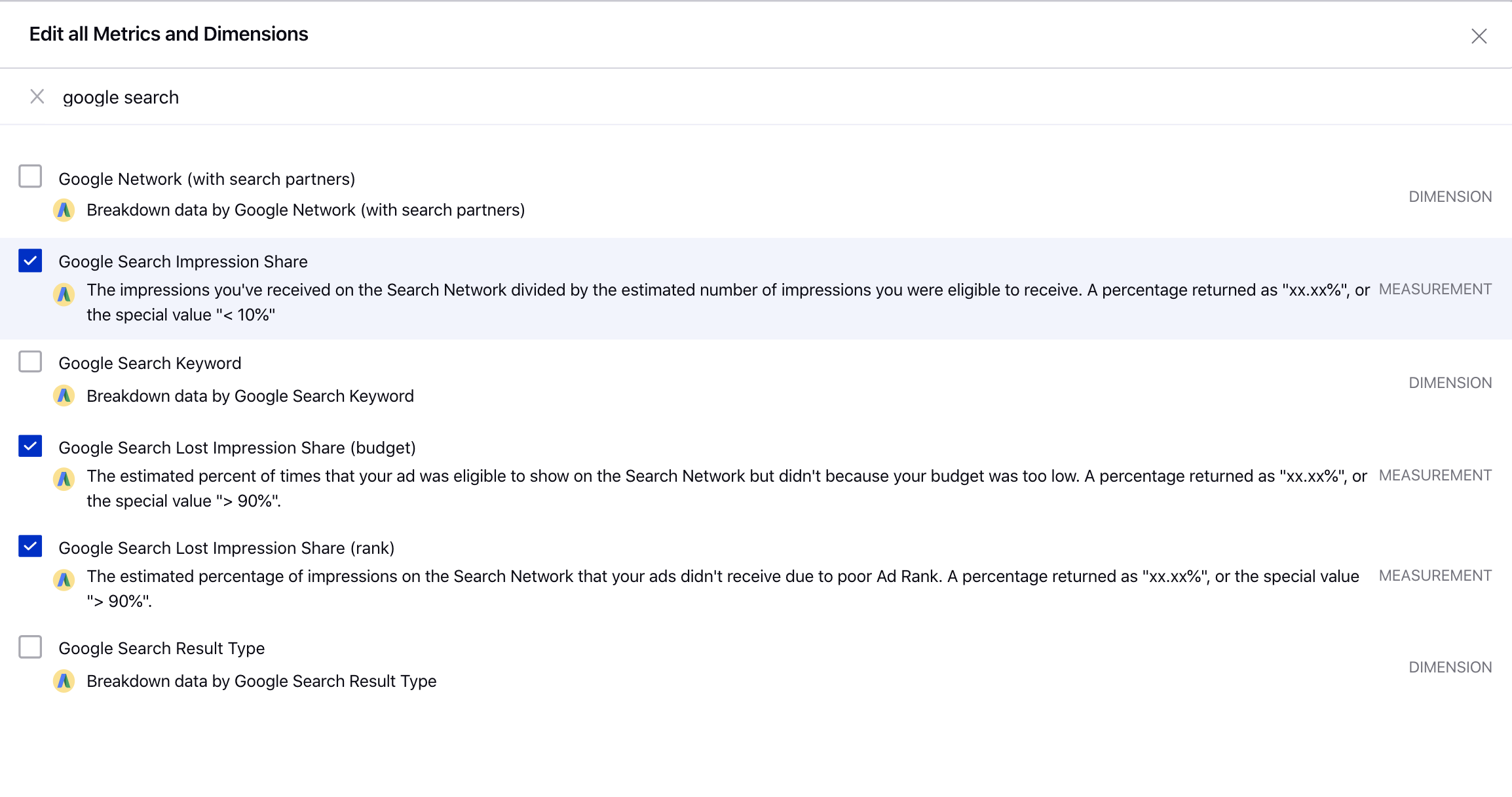The image size is (1512, 797).
Task: Select Google Search Lost Impression Share (budget) title
Action: point(237,448)
